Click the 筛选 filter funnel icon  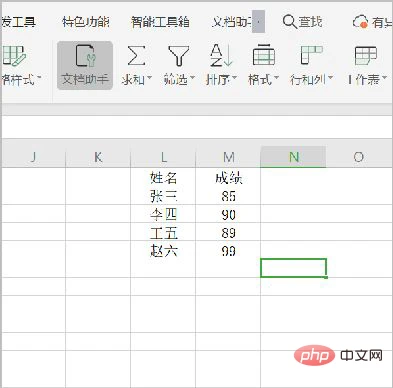coord(179,55)
